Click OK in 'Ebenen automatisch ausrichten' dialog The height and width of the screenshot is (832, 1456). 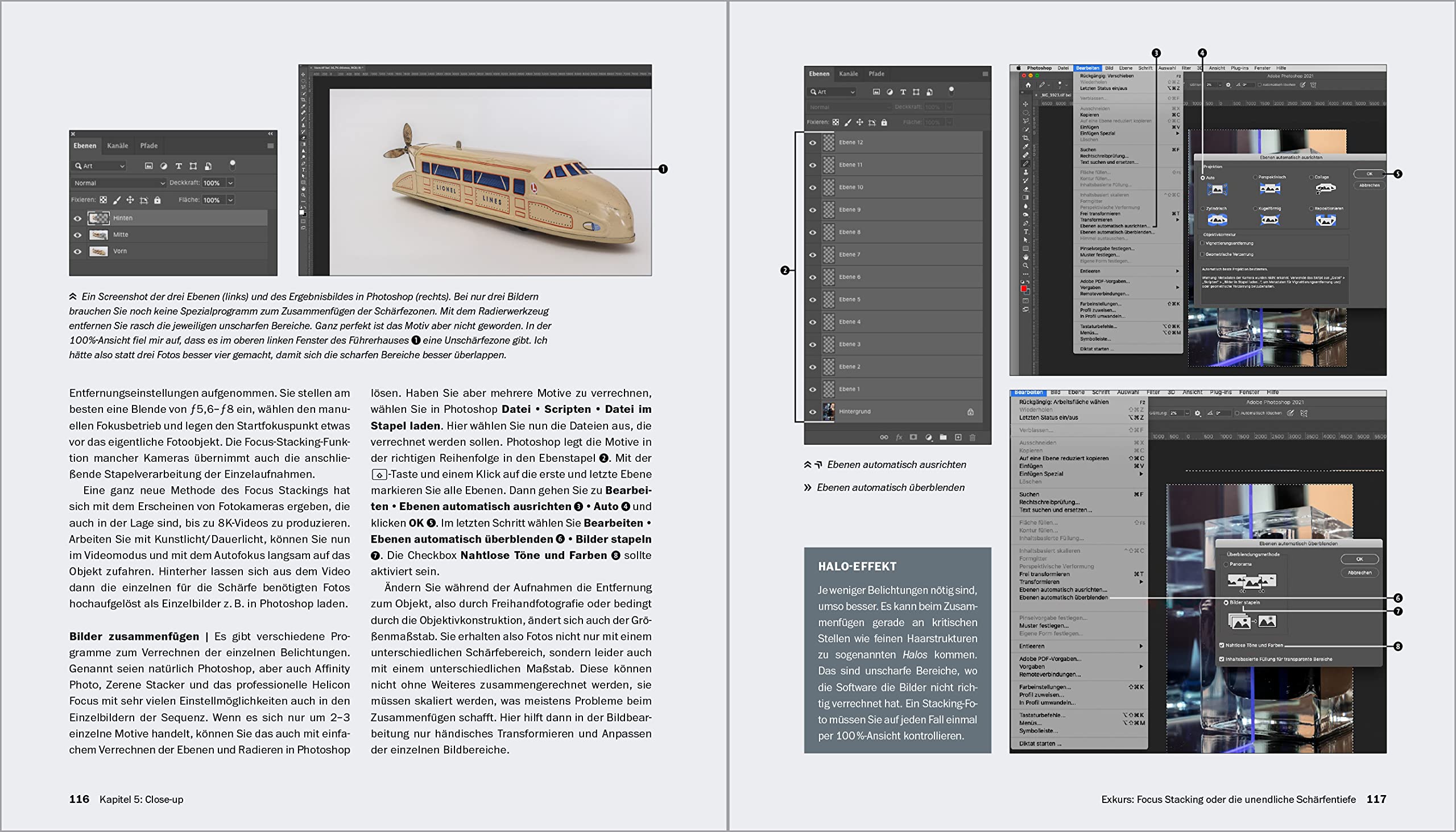pos(1369,173)
